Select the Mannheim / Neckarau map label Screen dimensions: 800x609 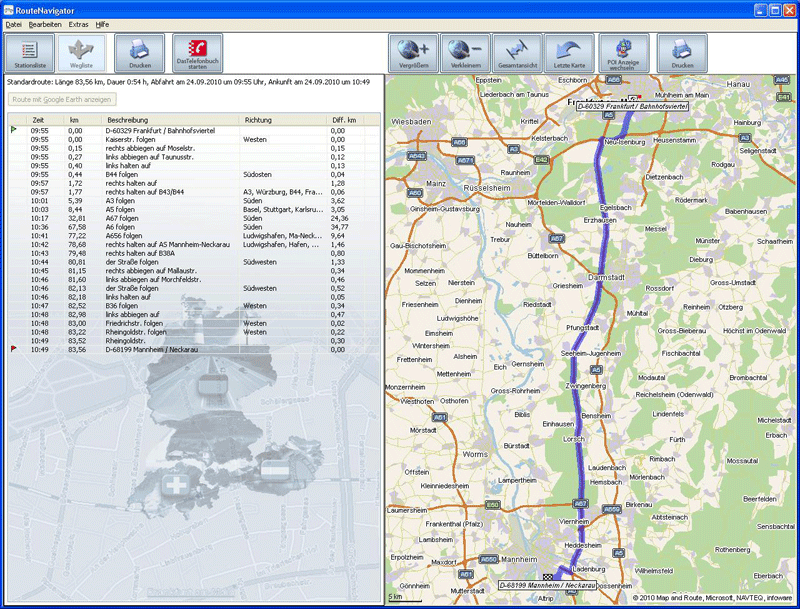(547, 586)
